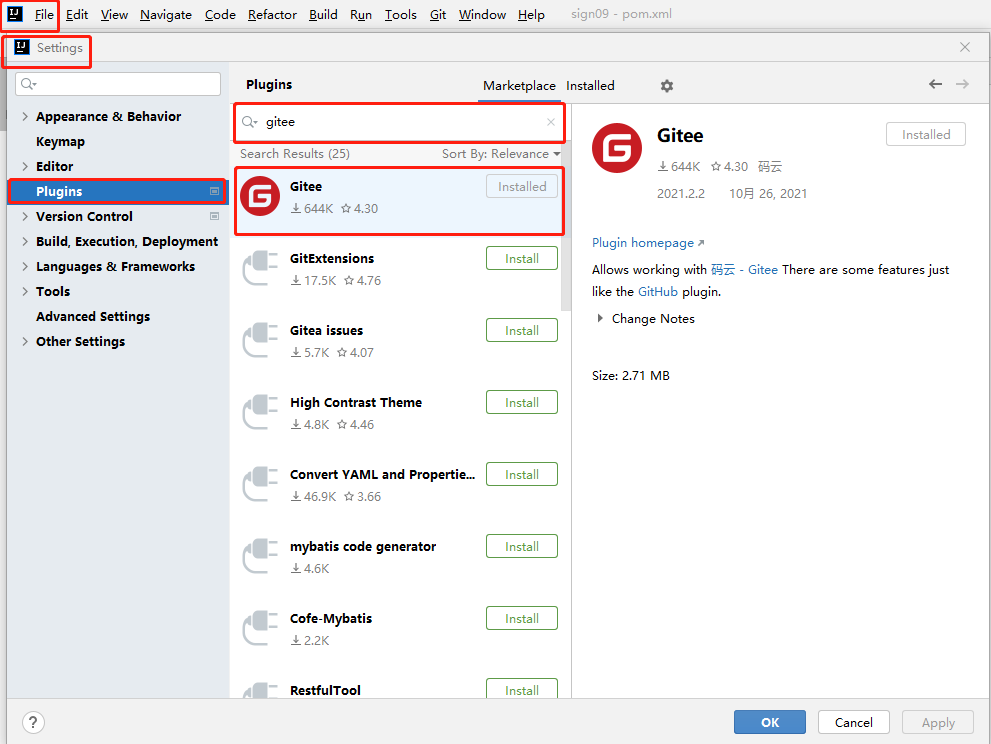Click the project-level marker beside Plugins
The width and height of the screenshot is (991, 744).
click(214, 191)
